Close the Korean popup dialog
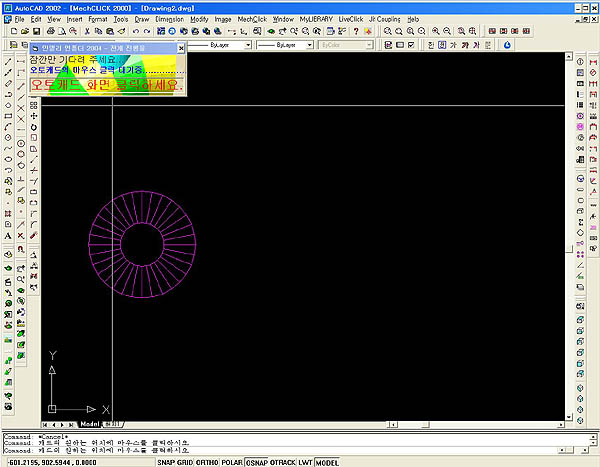This screenshot has height=467, width=600. 181,48
